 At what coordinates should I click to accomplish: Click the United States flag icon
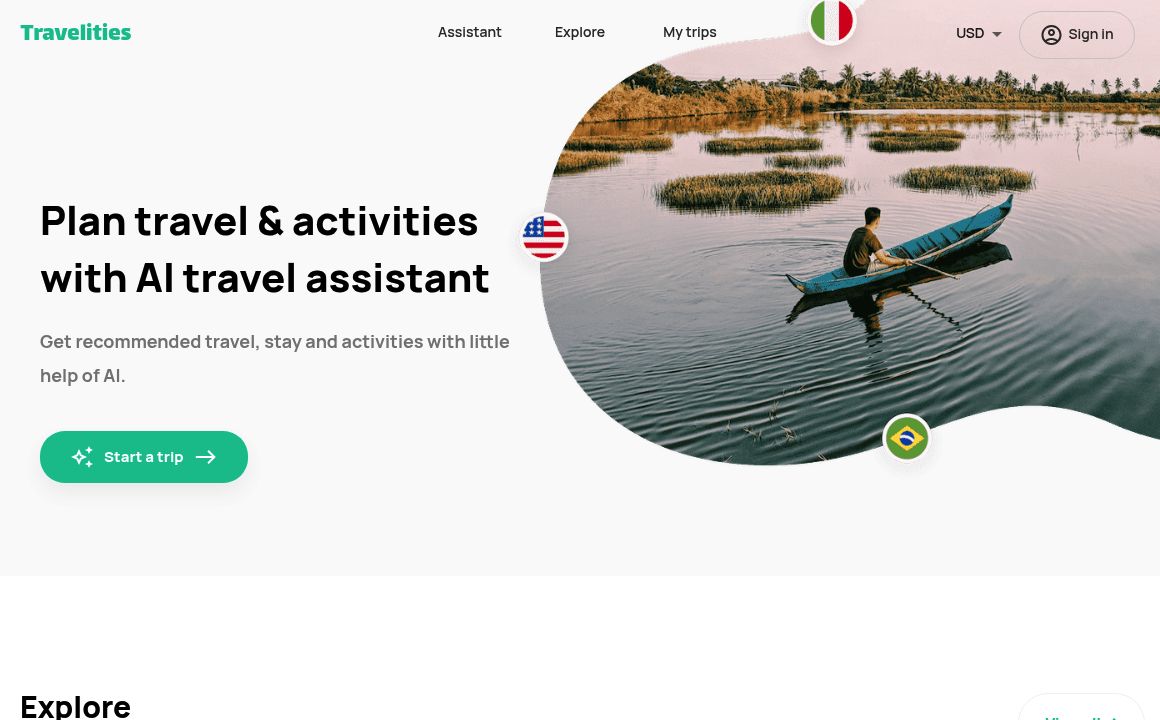coord(544,237)
